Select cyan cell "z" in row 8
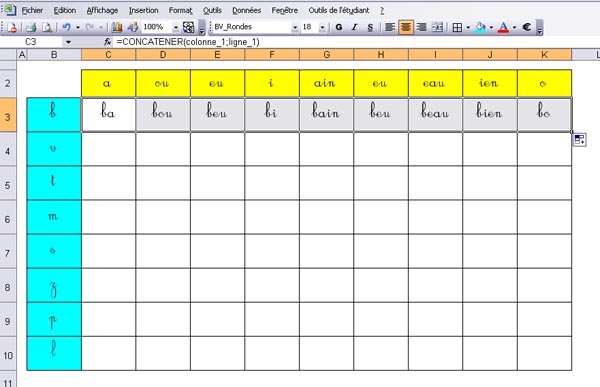Viewport: 600px width, 387px height. pos(54,285)
